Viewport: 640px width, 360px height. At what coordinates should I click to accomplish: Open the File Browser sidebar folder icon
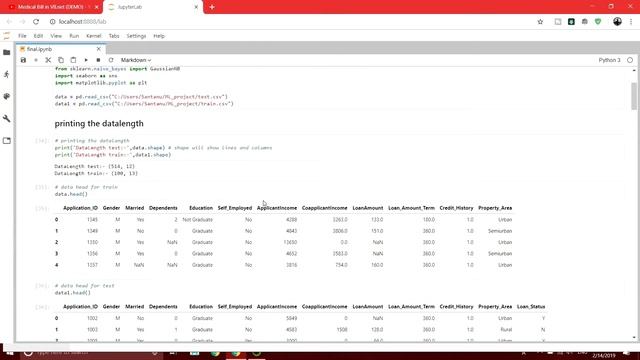tap(7, 52)
